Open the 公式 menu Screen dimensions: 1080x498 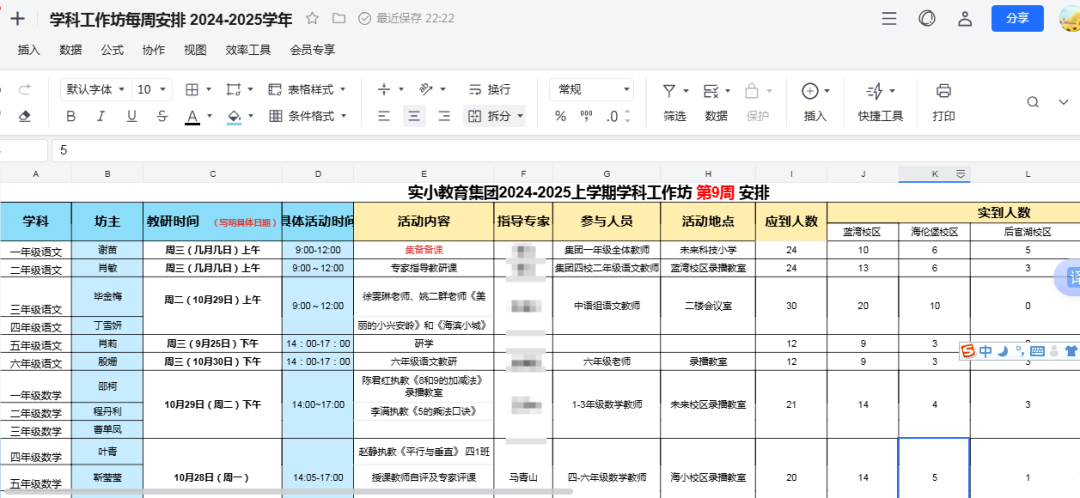coord(112,49)
